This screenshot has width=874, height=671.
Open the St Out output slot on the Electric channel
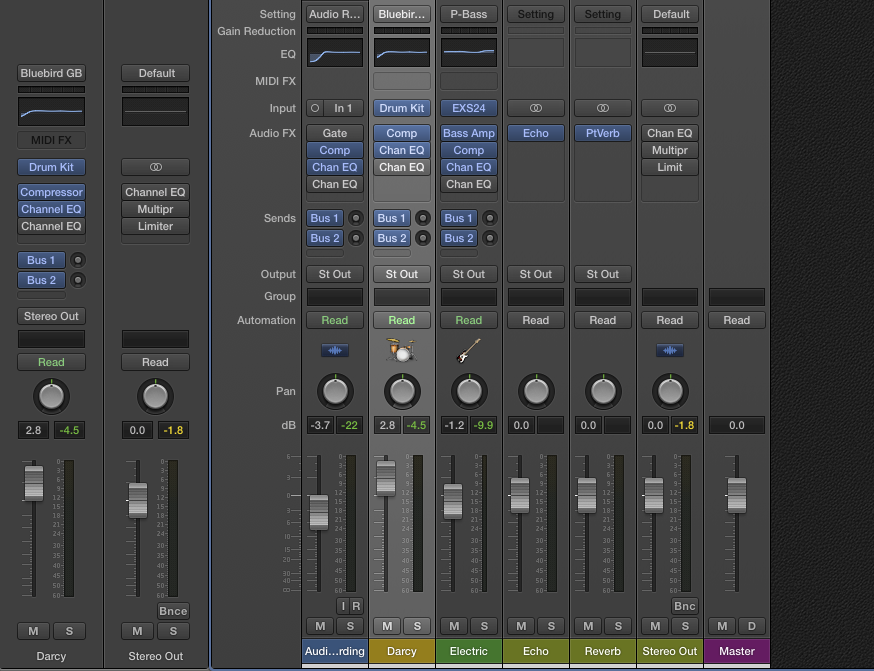coord(468,273)
